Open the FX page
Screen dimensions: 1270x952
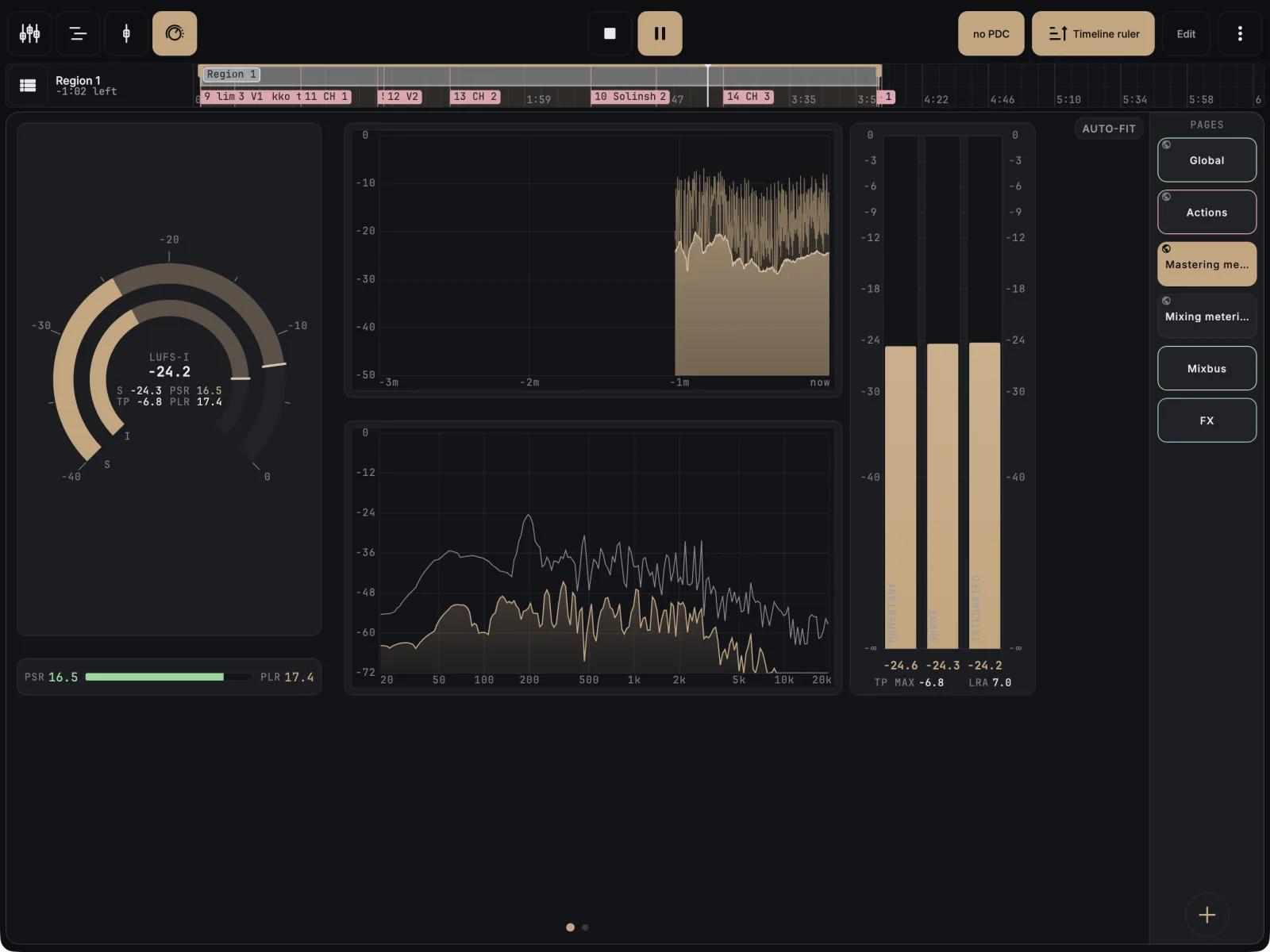pos(1206,420)
